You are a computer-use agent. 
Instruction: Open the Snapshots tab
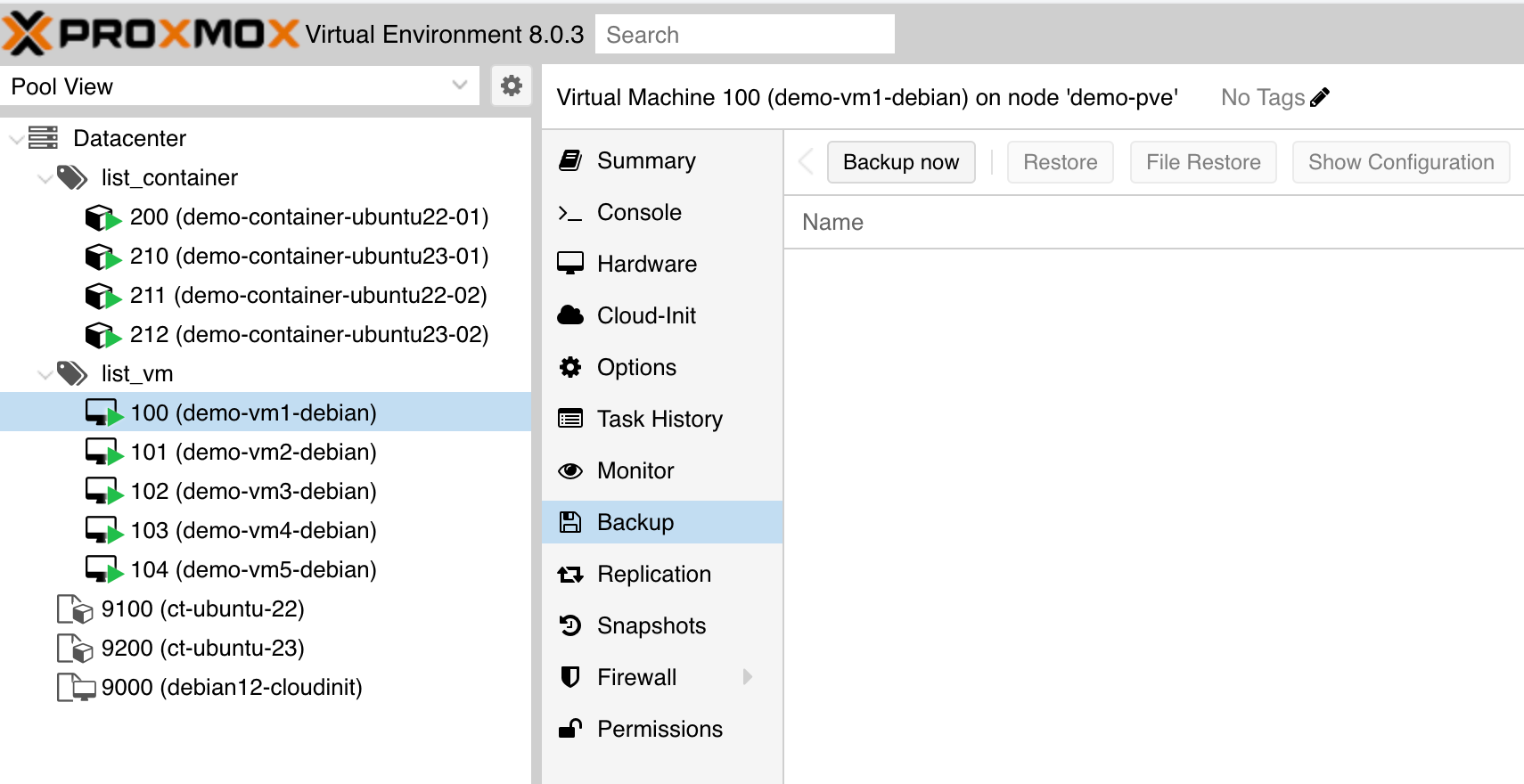tap(662, 625)
